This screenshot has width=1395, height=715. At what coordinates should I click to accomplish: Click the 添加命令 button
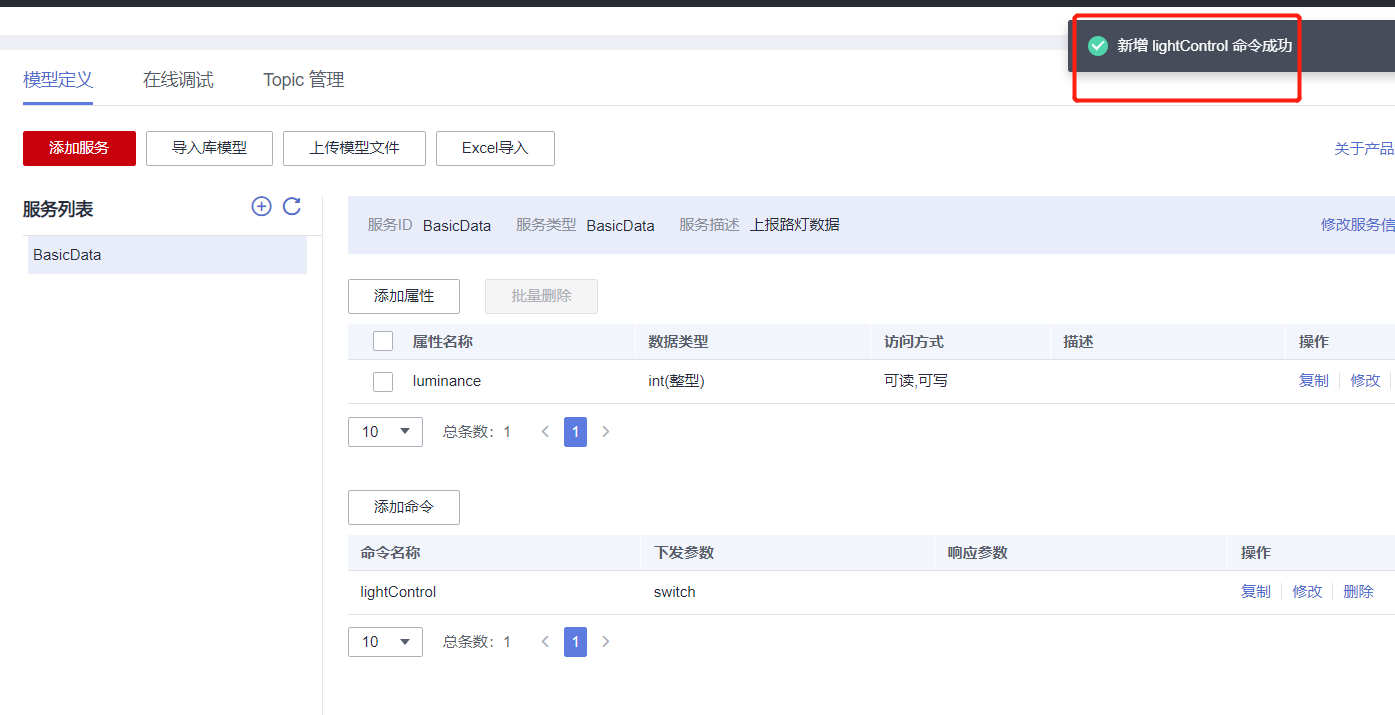click(x=404, y=507)
